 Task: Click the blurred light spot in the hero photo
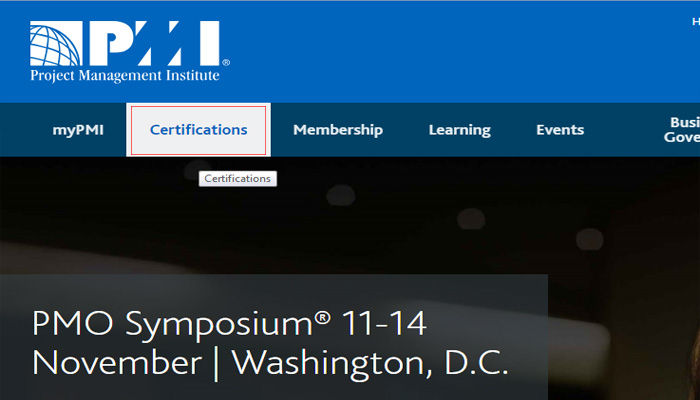click(x=341, y=195)
